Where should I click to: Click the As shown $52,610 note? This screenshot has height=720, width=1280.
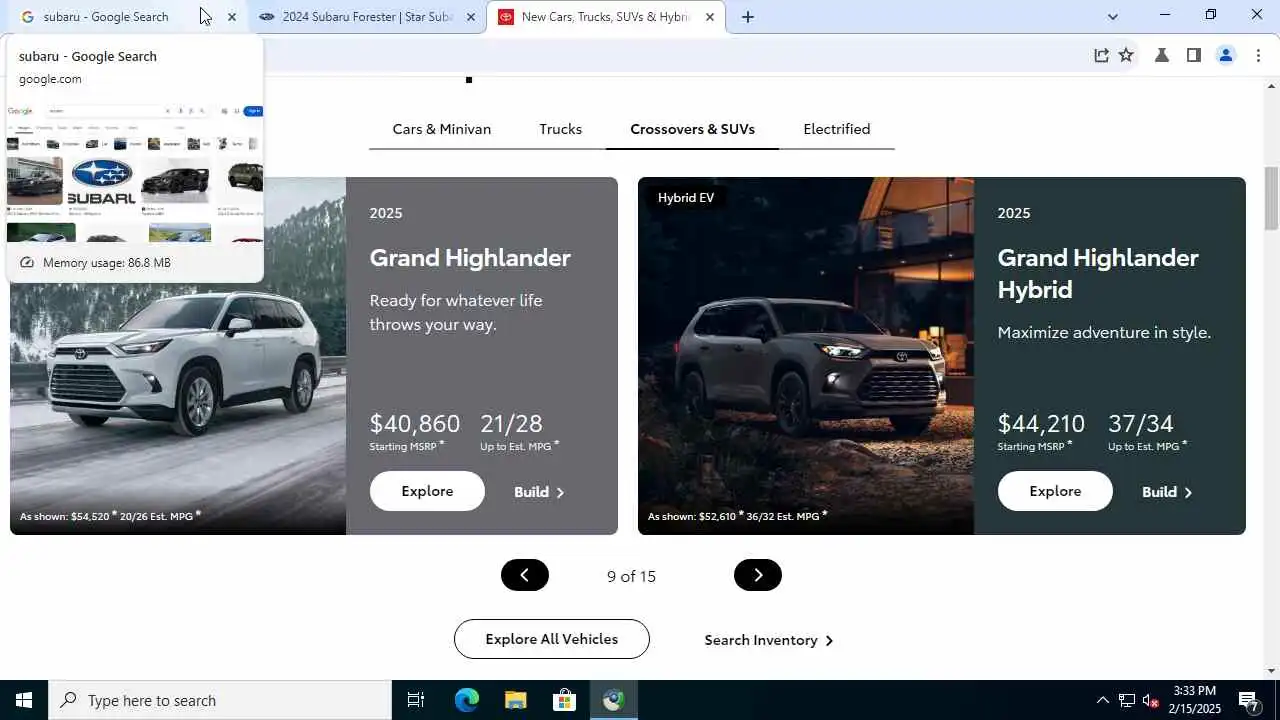(738, 516)
